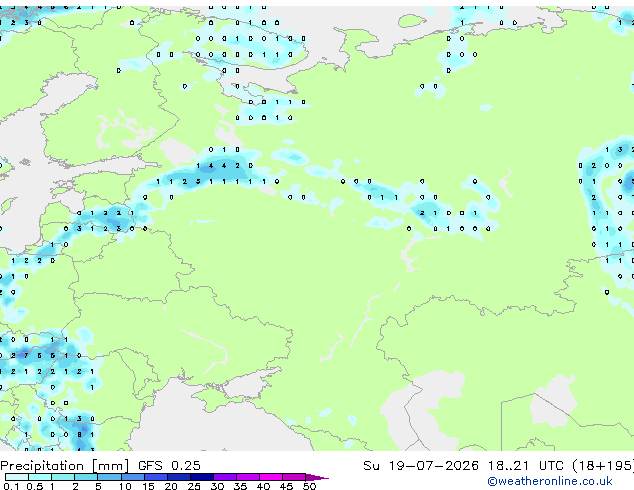This screenshot has height=490, width=634.
Task: Click the legend swatch between 0.5 and 1
Action: tap(40, 477)
